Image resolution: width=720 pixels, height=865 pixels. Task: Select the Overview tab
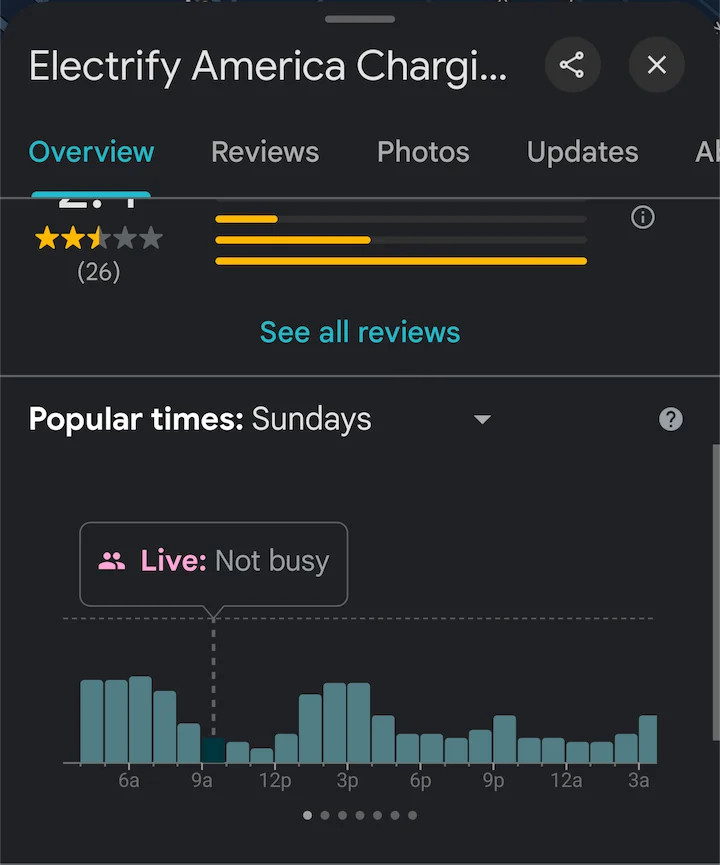coord(91,152)
